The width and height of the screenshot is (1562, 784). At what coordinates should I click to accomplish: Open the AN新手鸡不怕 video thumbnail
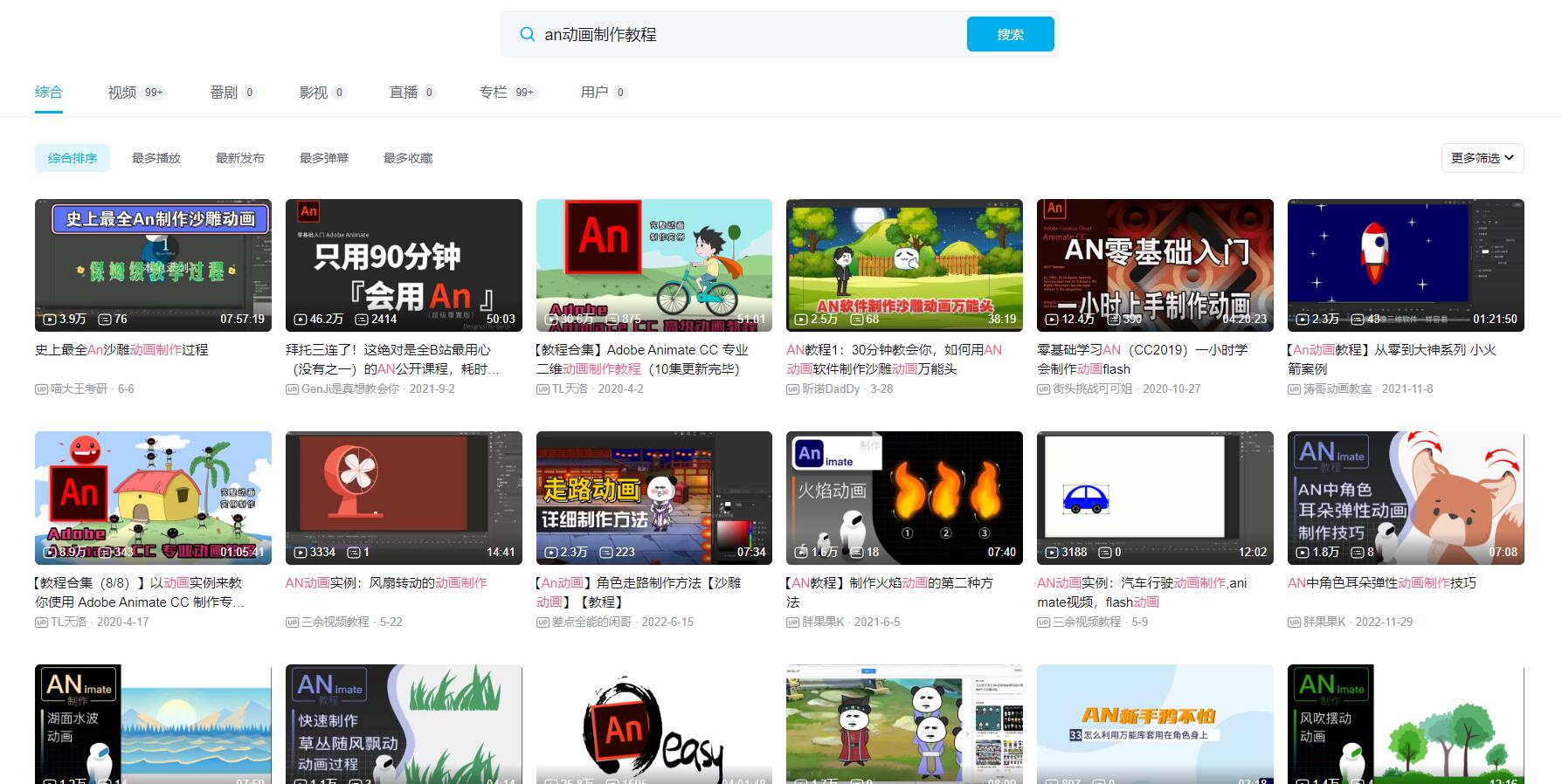coord(1155,724)
